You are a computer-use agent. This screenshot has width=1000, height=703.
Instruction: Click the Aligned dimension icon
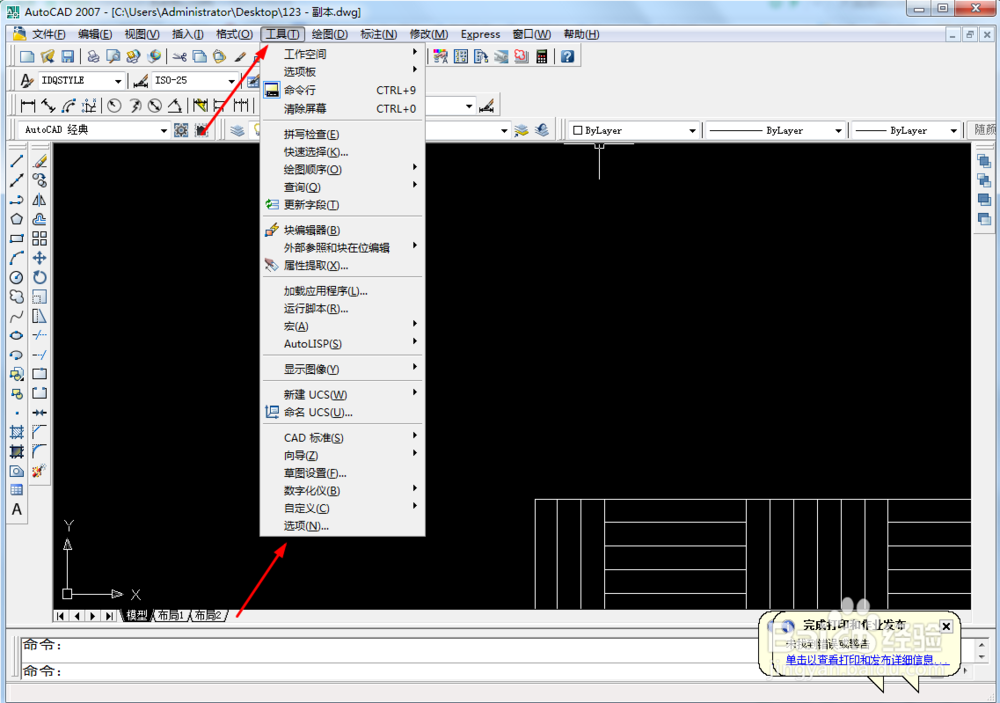point(48,105)
